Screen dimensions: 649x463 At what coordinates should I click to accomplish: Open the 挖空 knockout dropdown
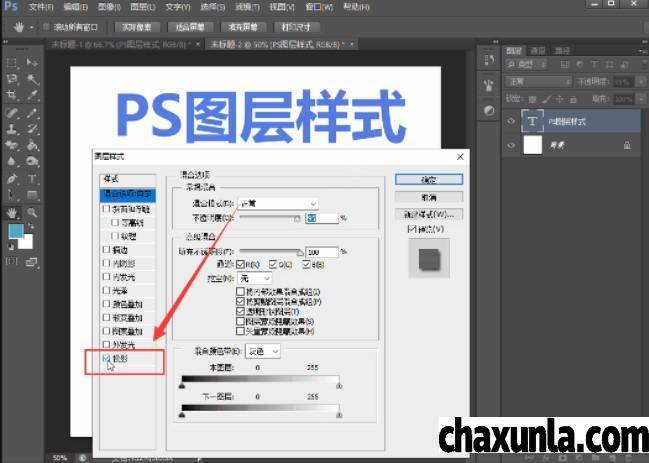click(255, 278)
